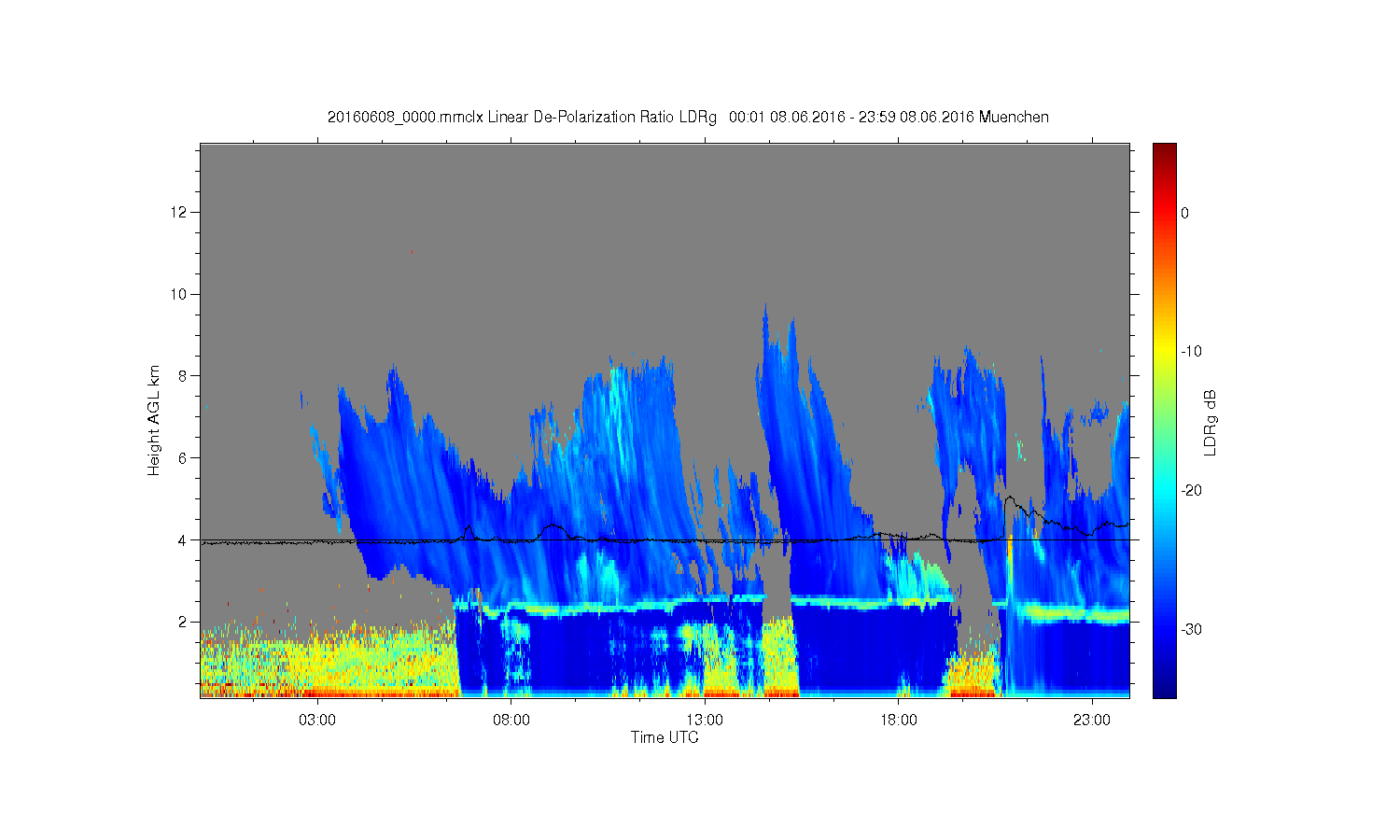
Task: Click the dark red top of the colorbar
Action: (x=1165, y=149)
